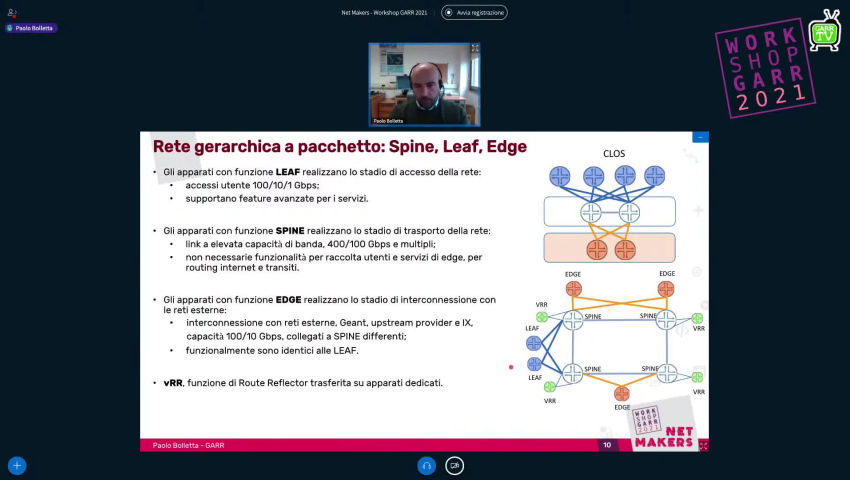Image resolution: width=850 pixels, height=480 pixels.
Task: Click the bottom orange EDGE node in the diagram
Action: pos(622,393)
